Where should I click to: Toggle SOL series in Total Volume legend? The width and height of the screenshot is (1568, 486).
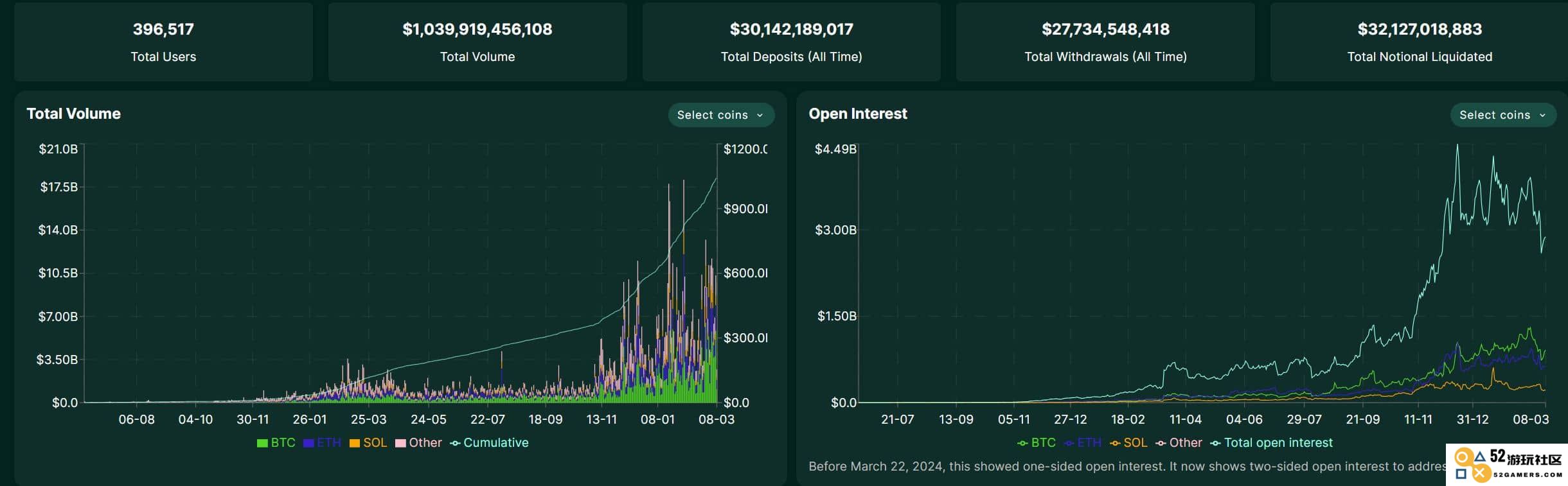pyautogui.click(x=368, y=442)
